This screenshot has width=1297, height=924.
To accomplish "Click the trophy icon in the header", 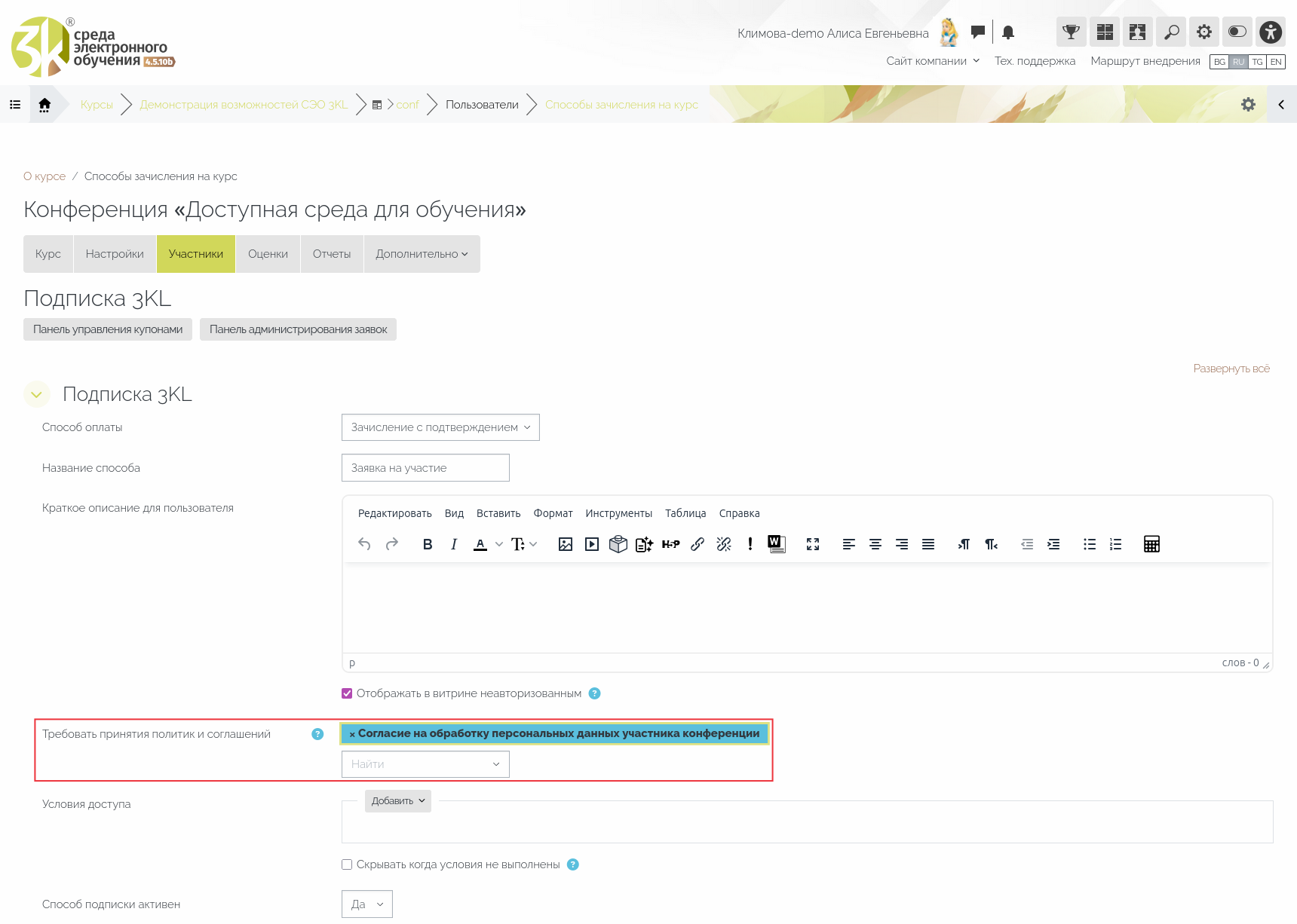I will [x=1071, y=32].
